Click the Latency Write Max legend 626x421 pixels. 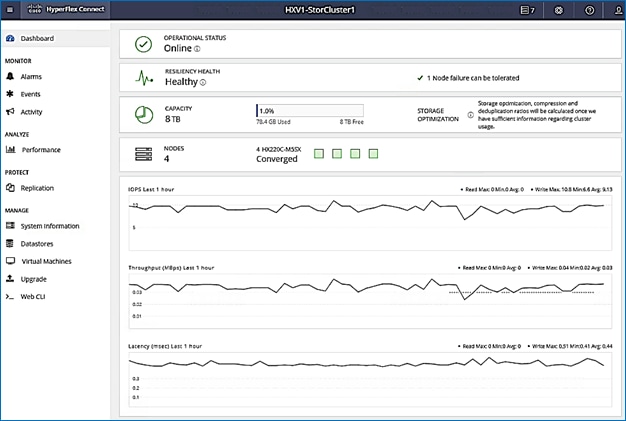pyautogui.click(x=570, y=346)
